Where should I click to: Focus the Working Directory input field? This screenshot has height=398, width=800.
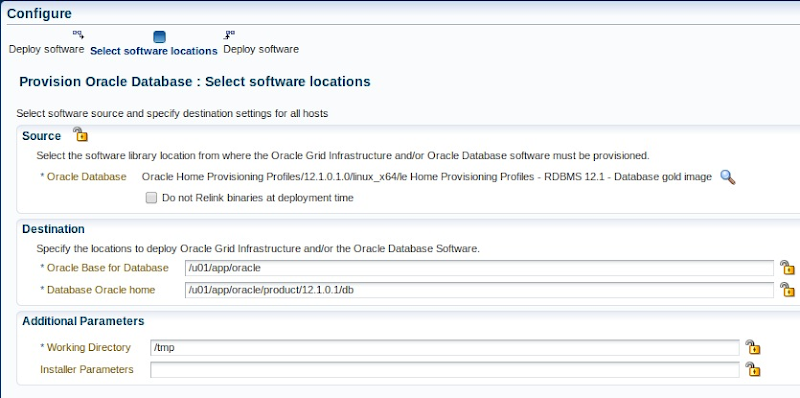[x=444, y=347]
